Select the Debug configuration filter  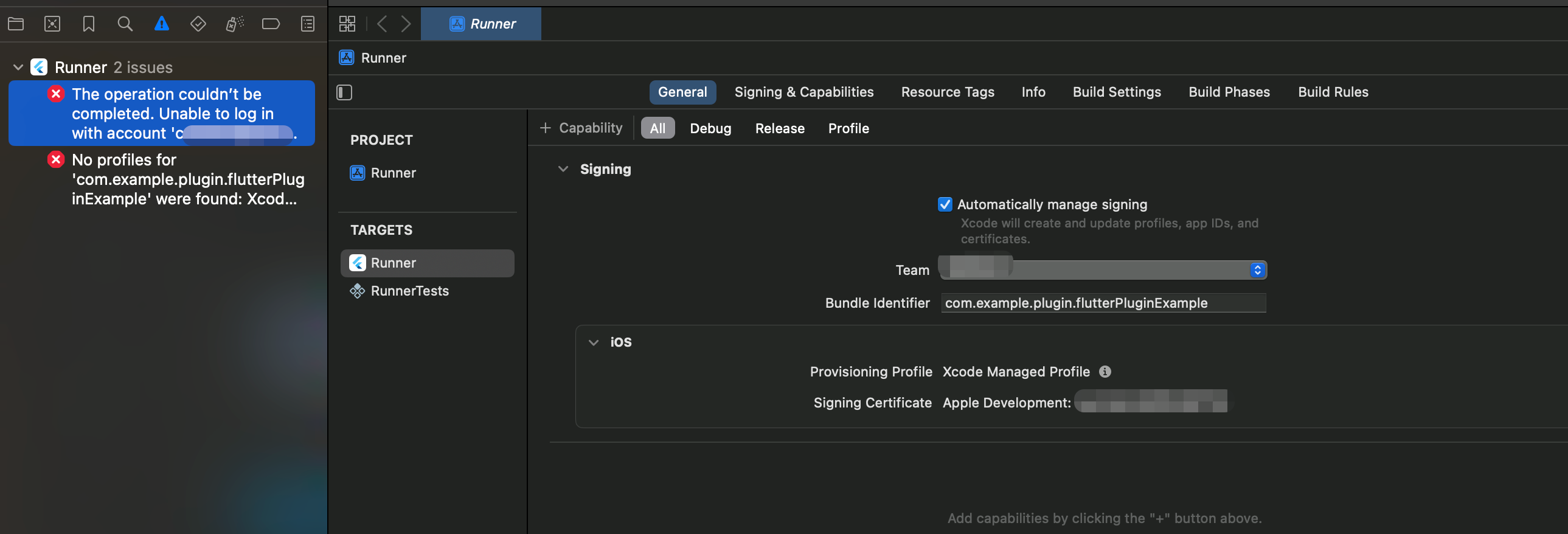(x=710, y=128)
